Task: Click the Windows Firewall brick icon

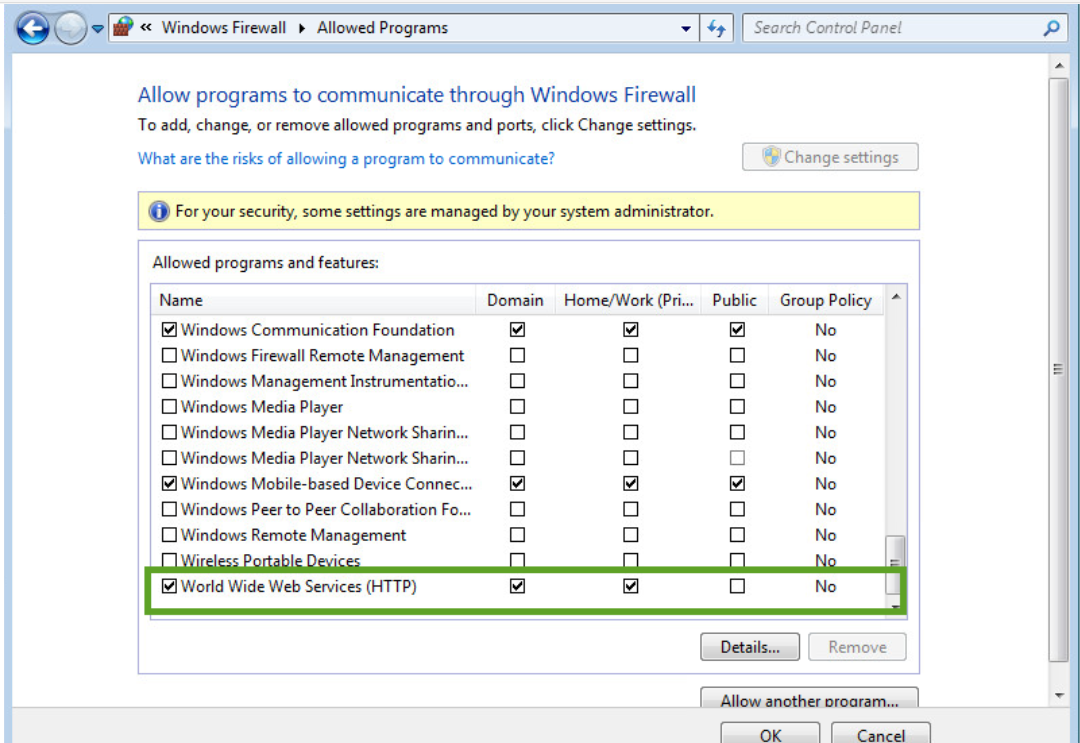Action: tap(123, 28)
